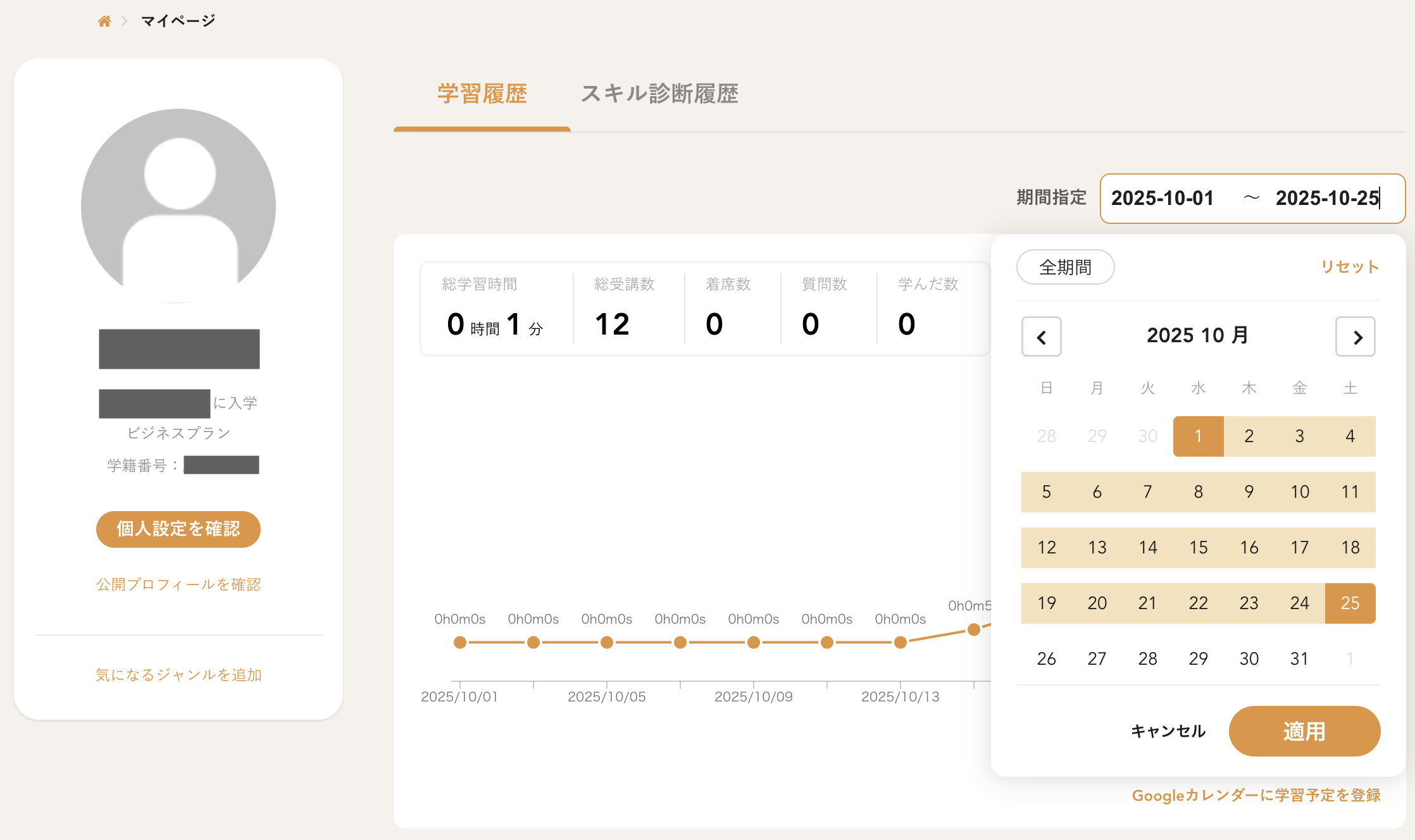Open 個人設定を確認 button
This screenshot has width=1415, height=840.
point(178,529)
